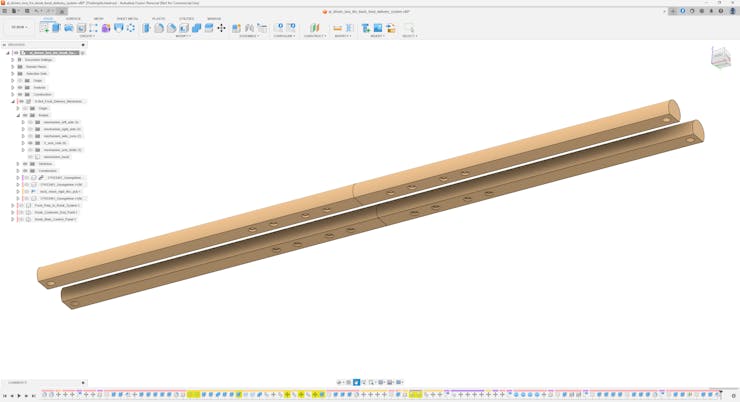Open the Design workspace dropdown
Image resolution: width=740 pixels, height=402 pixels.
[19, 28]
